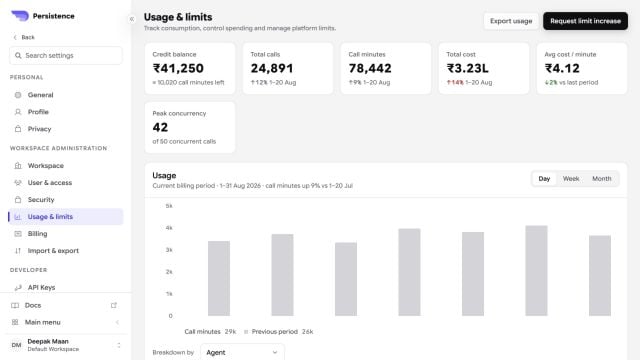Image resolution: width=640 pixels, height=360 pixels.
Task: Go to the Billing page
Action: tap(66, 234)
